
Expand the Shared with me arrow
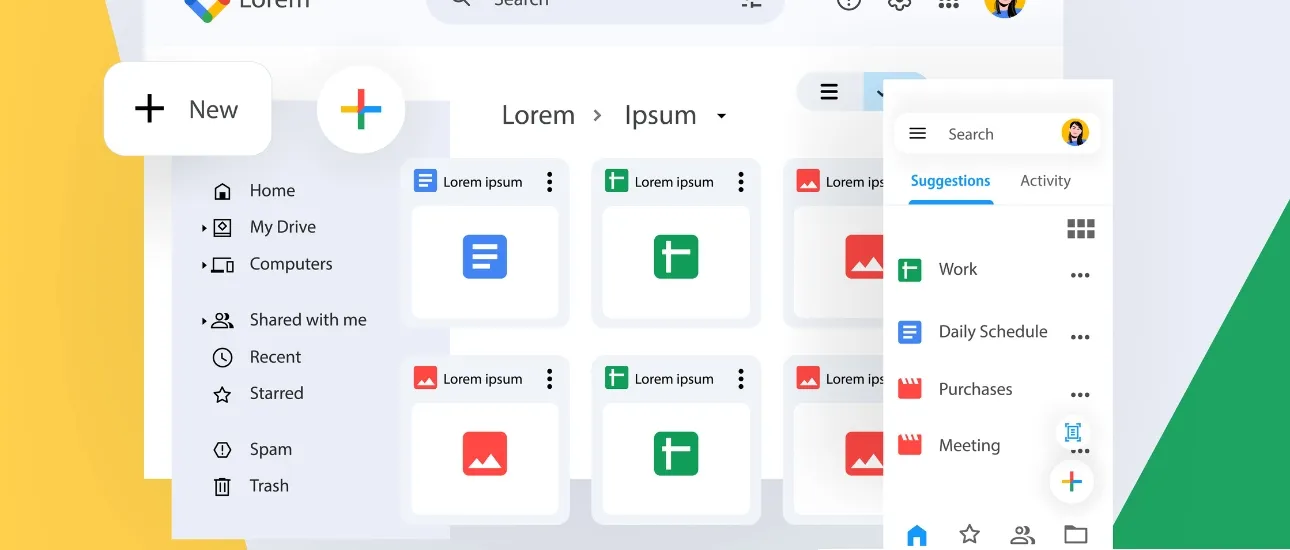[x=204, y=321]
